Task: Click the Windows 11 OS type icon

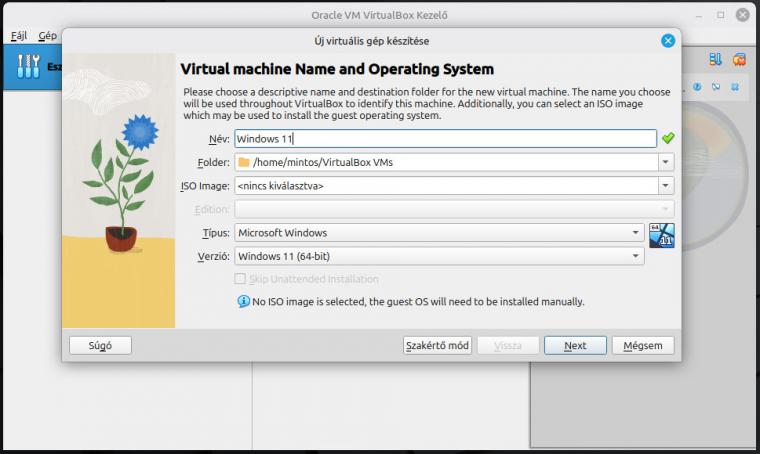Action: point(662,236)
